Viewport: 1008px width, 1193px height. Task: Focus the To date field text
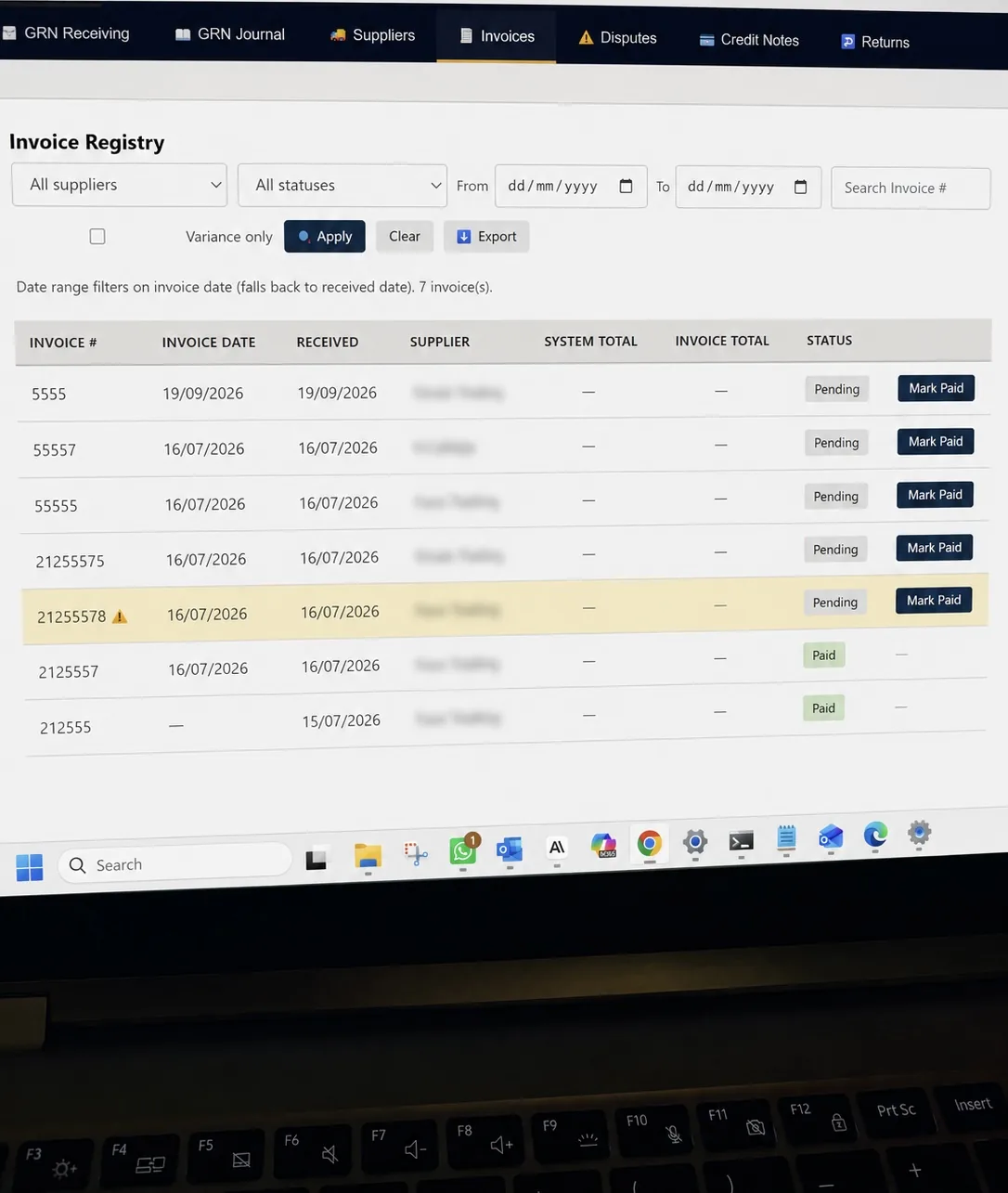[730, 187]
